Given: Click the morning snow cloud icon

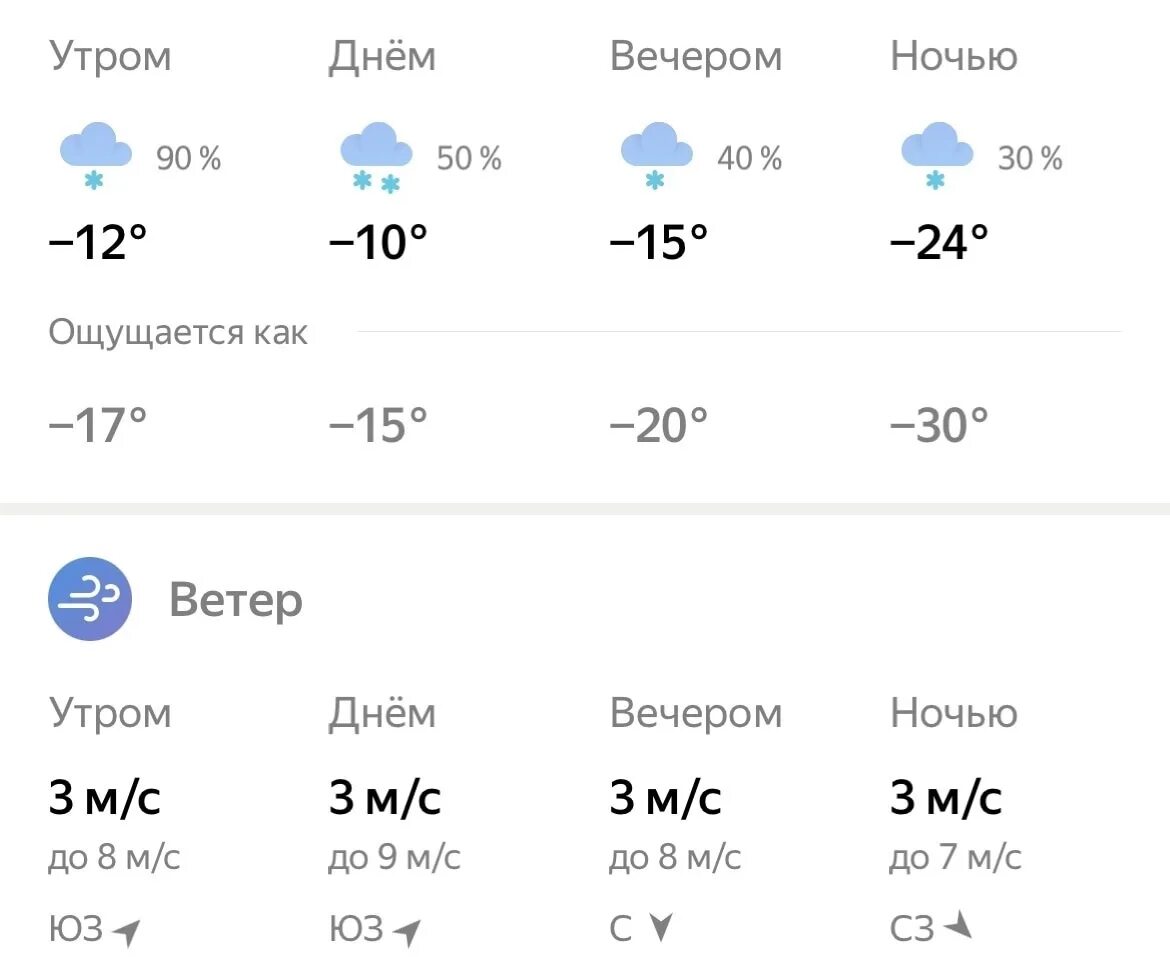Looking at the screenshot, I should click(x=96, y=155).
